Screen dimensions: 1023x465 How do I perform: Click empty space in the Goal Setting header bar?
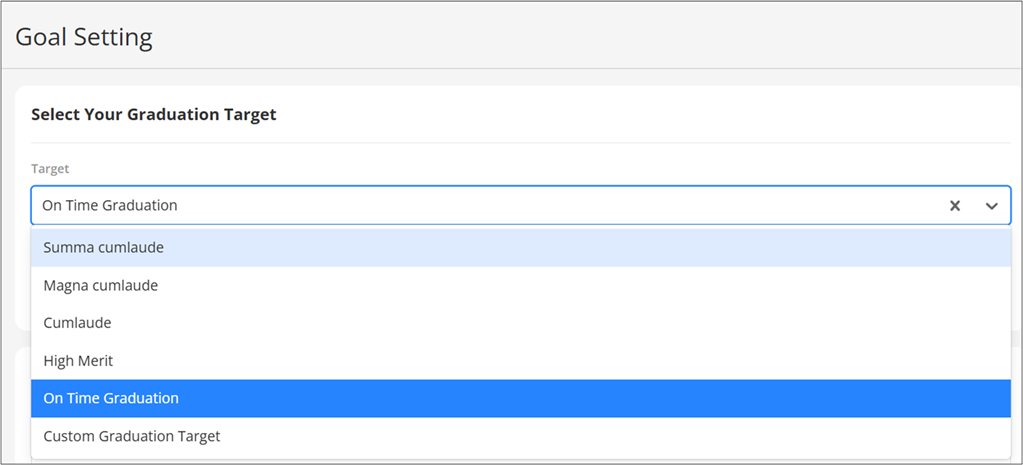(x=600, y=38)
